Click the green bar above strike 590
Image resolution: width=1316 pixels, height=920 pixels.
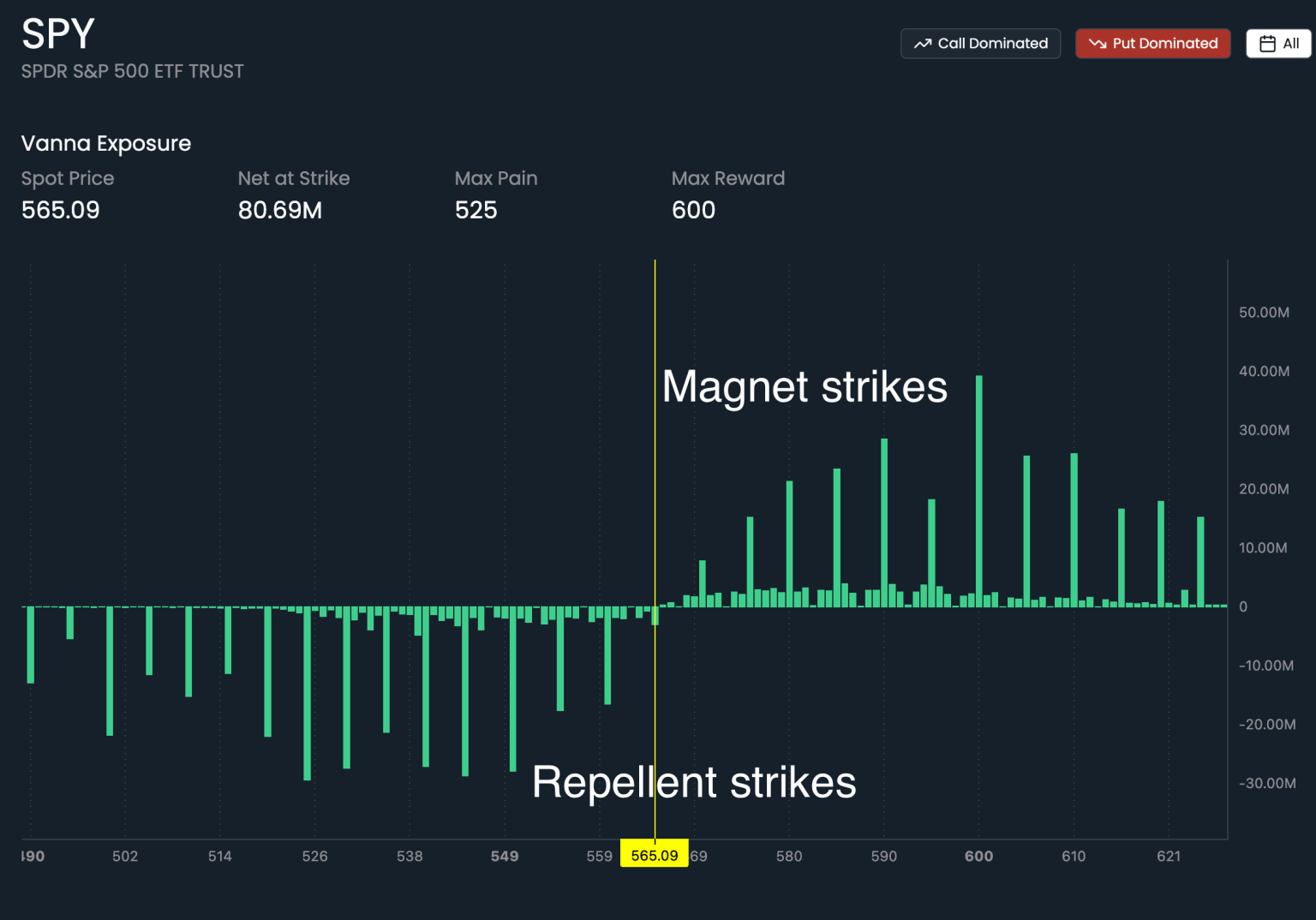(884, 523)
